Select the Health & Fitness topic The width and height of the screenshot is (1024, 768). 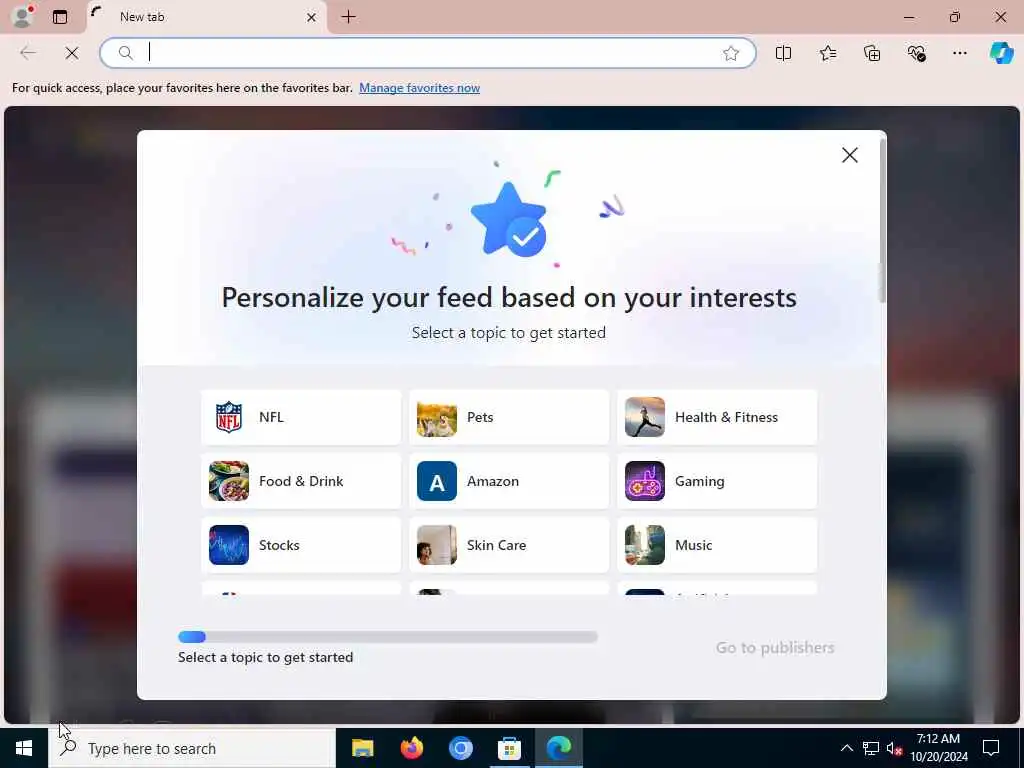[x=717, y=417]
